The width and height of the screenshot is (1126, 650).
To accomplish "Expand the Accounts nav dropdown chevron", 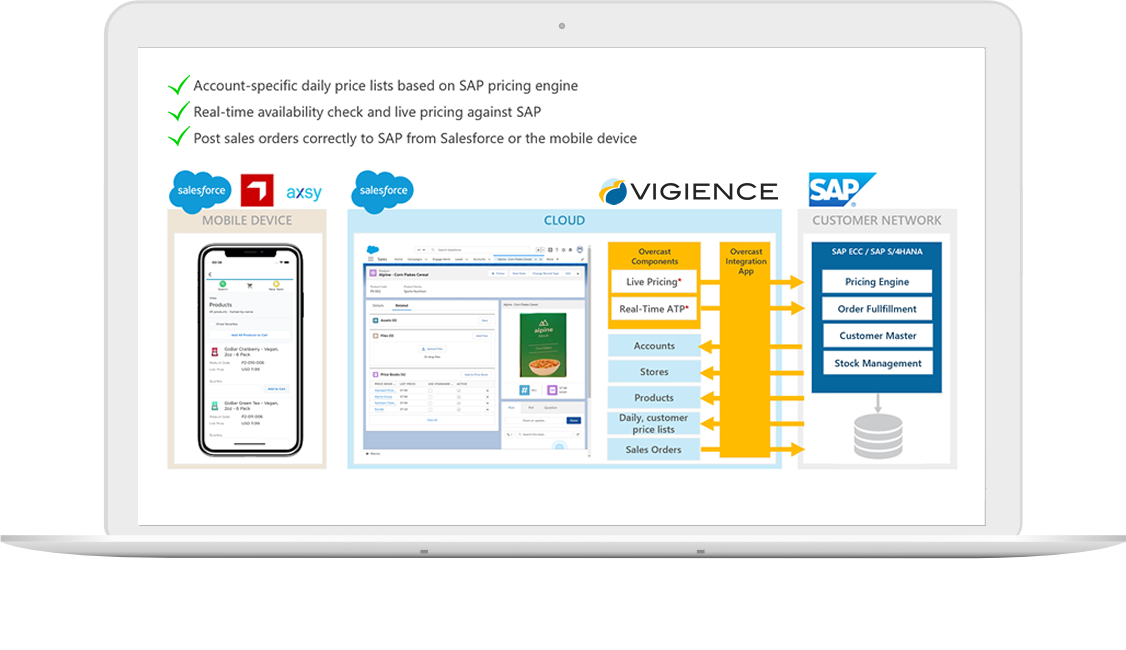I will (489, 259).
